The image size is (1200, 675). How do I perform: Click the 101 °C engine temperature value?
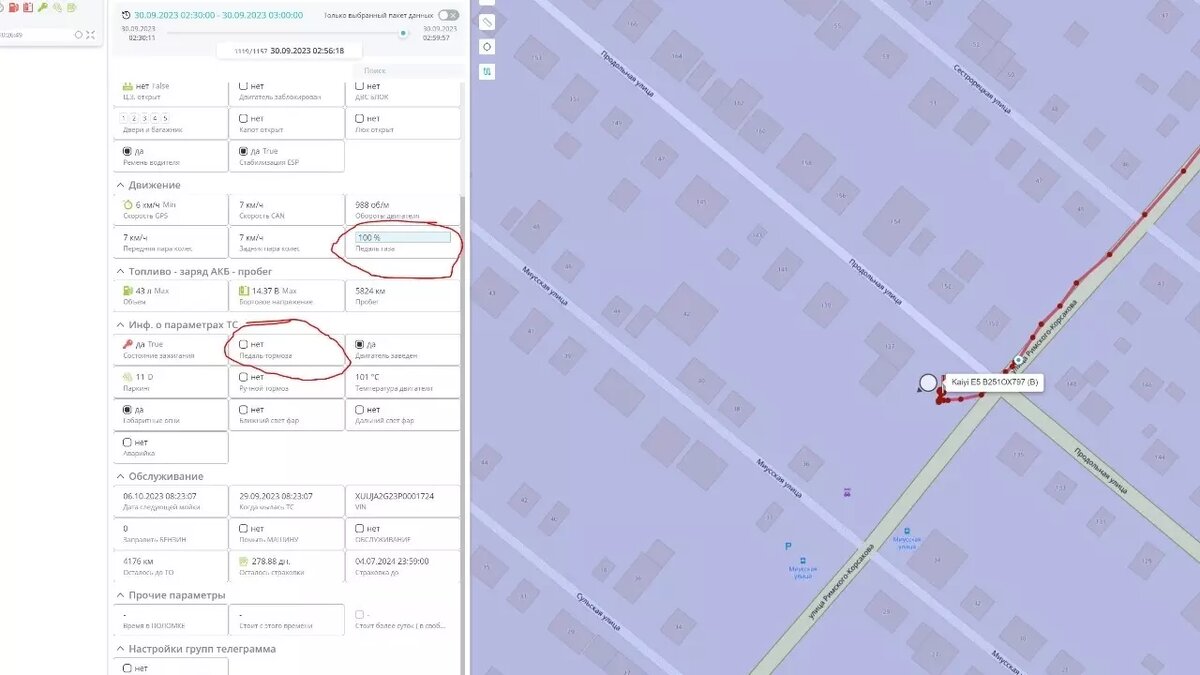(x=367, y=377)
